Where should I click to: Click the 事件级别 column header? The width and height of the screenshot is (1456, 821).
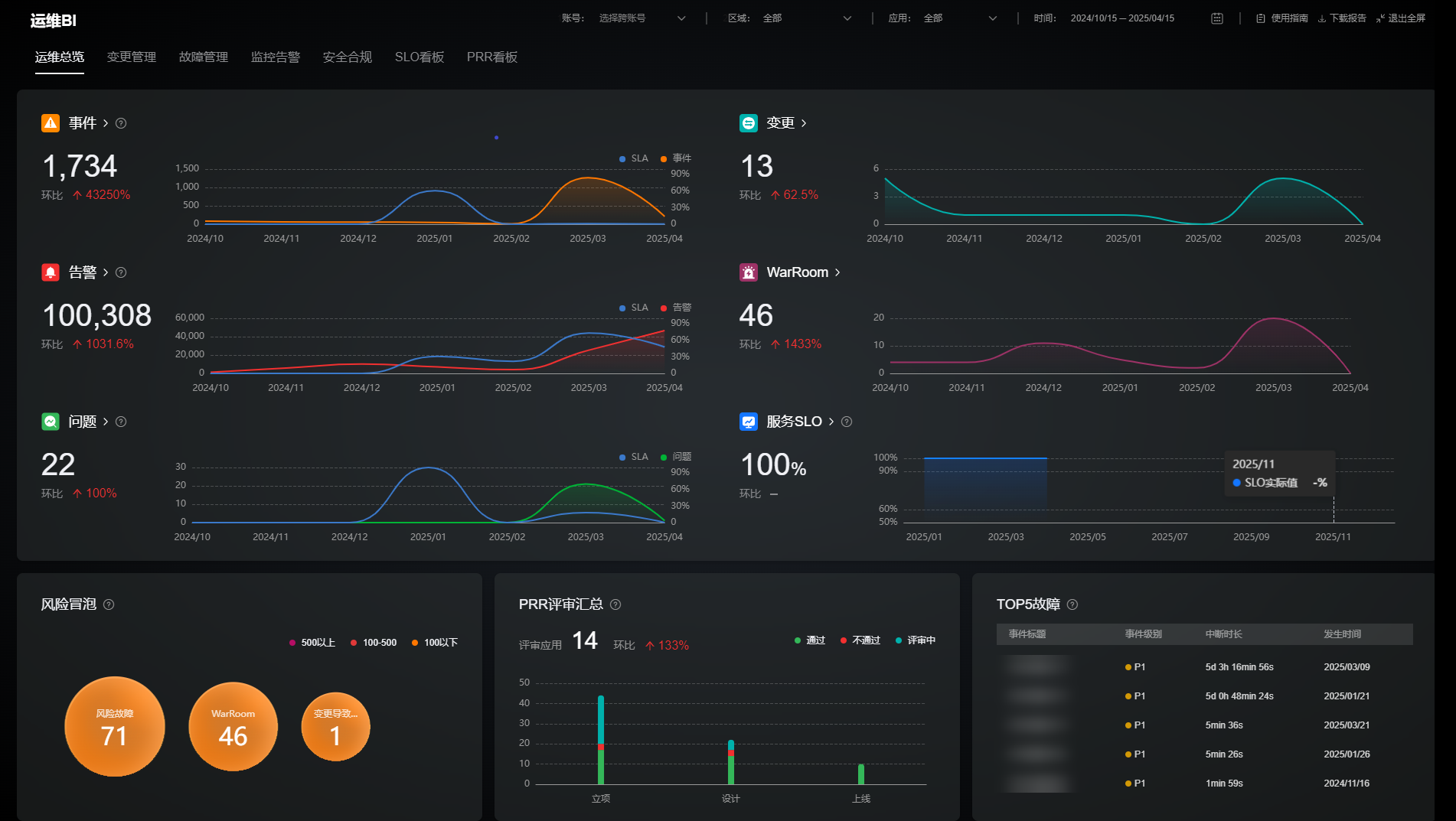[1144, 634]
